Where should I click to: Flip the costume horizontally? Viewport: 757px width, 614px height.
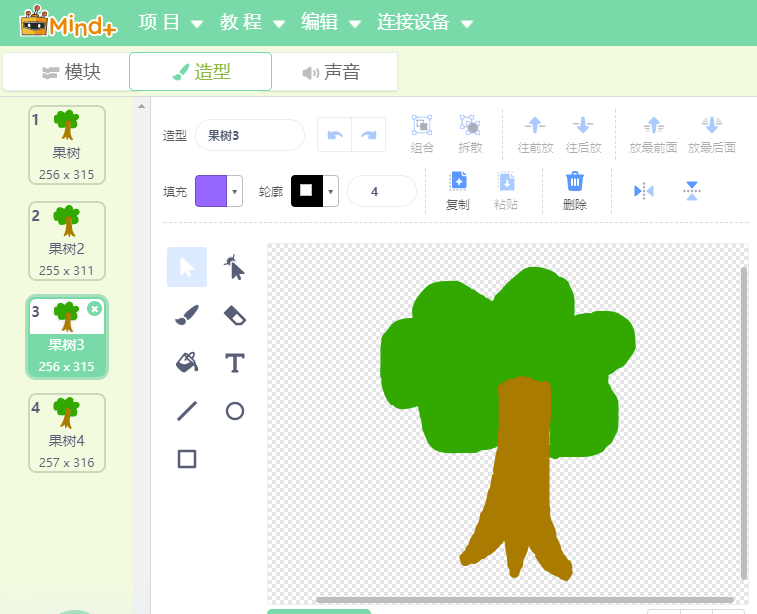point(644,191)
